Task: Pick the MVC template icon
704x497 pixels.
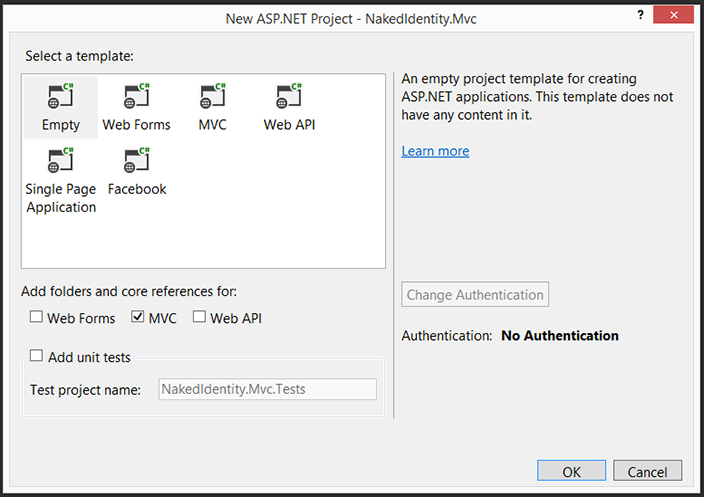Action: click(212, 98)
